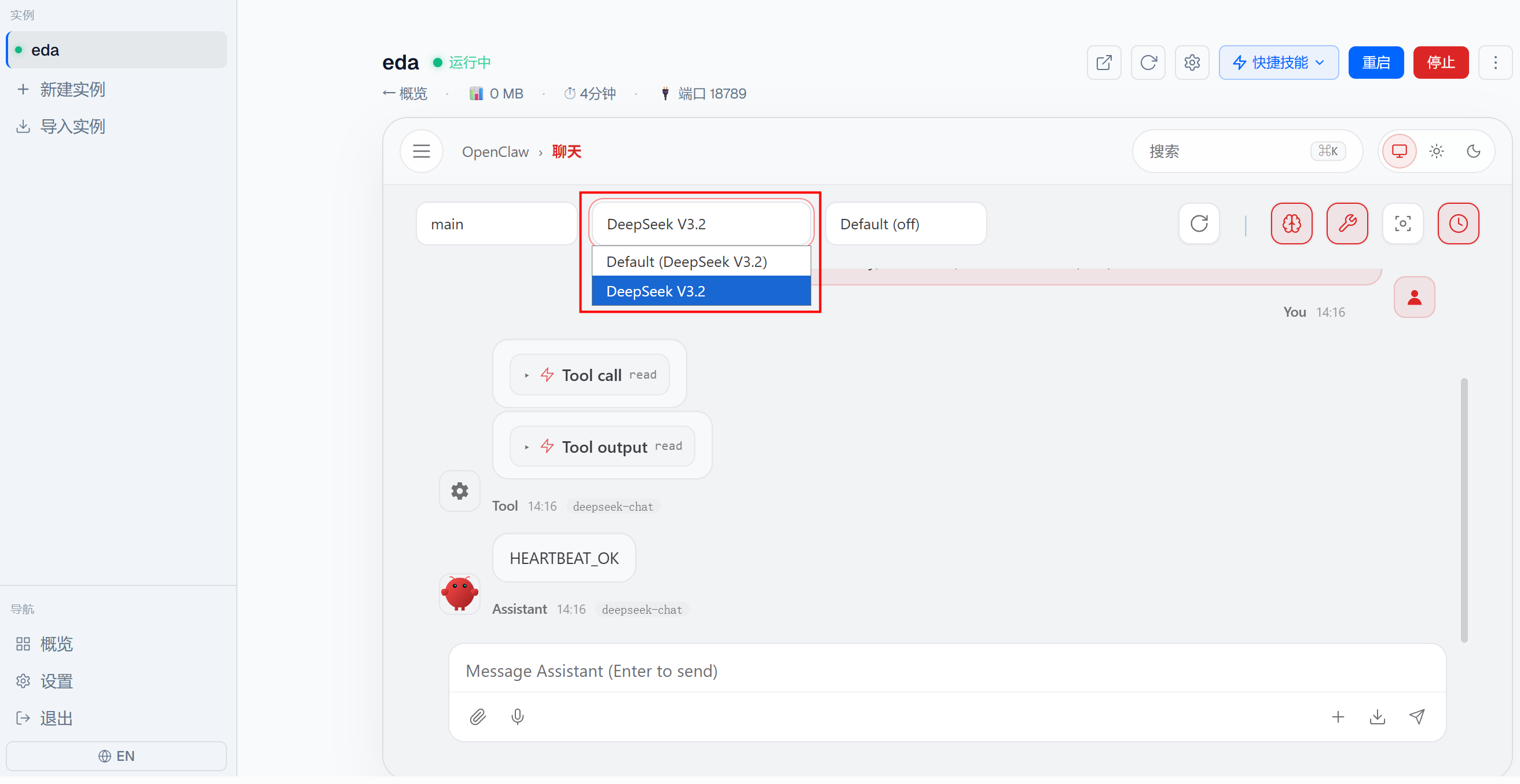Image resolution: width=1520 pixels, height=784 pixels.
Task: Attach a file with the paperclip icon
Action: pyautogui.click(x=477, y=717)
